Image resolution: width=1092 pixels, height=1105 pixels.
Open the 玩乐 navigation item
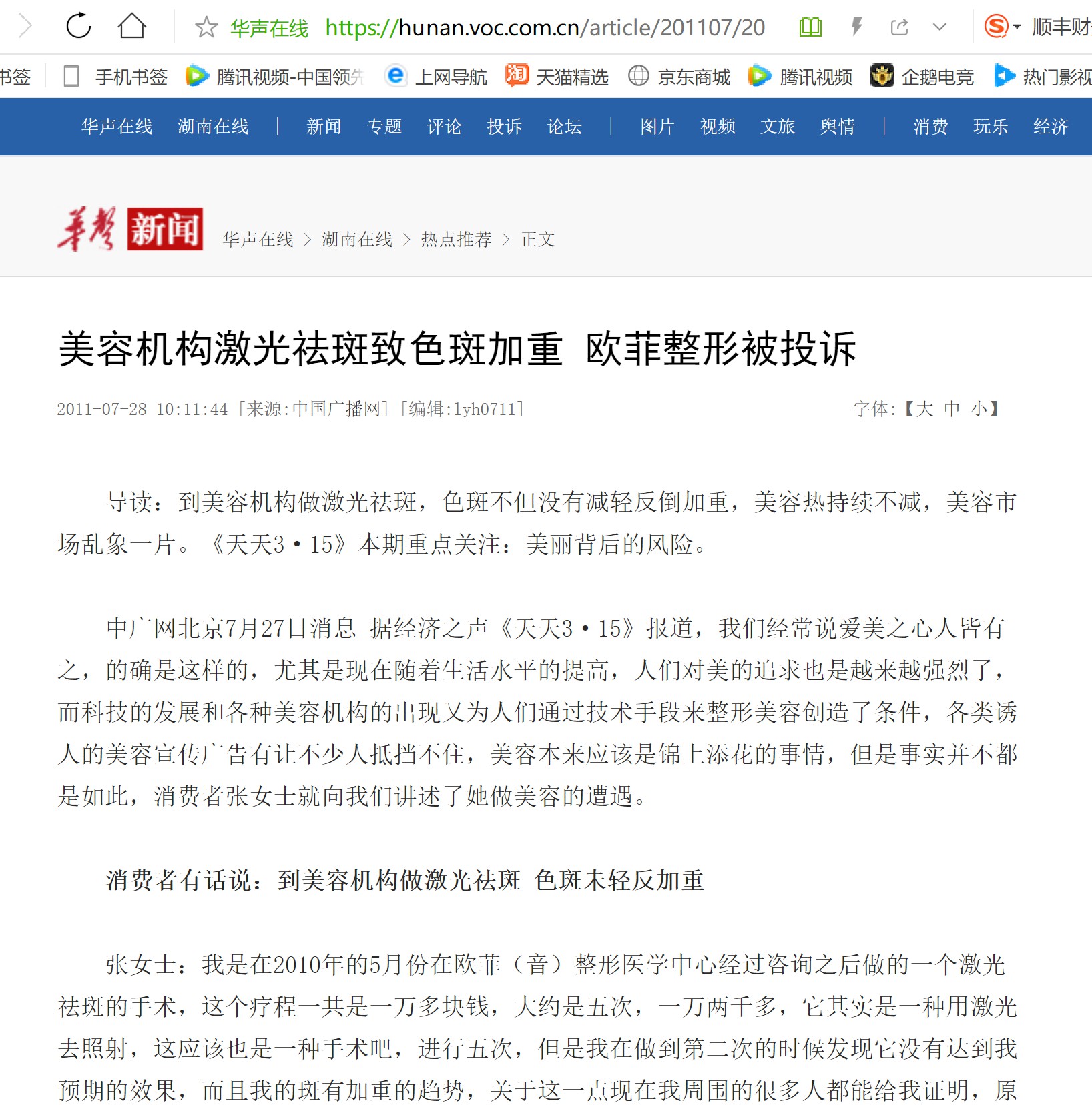click(991, 126)
